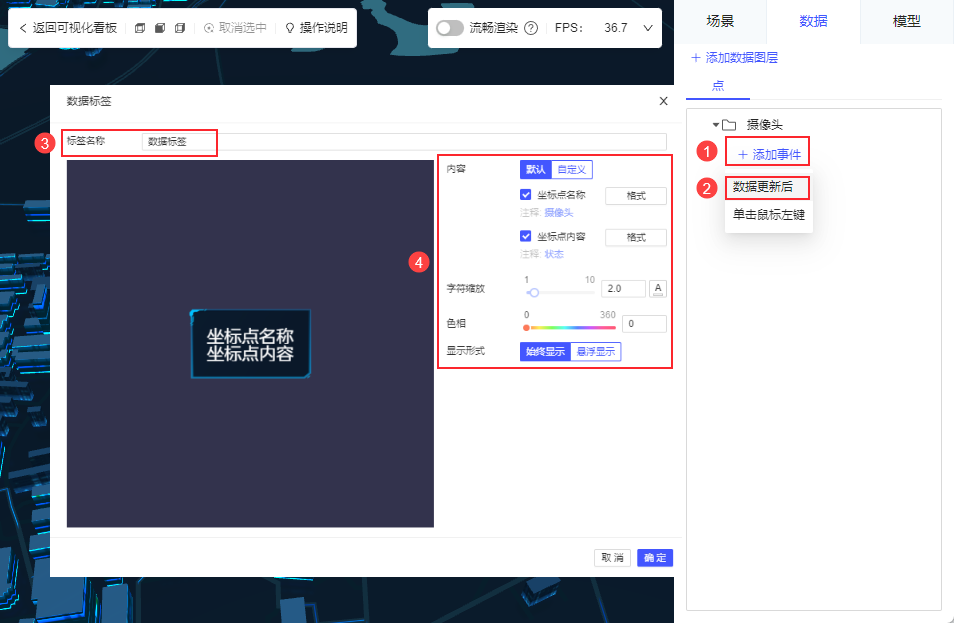Collapse the 摄像头 folder tree arrow
Screen dimensions: 954x623
point(716,125)
